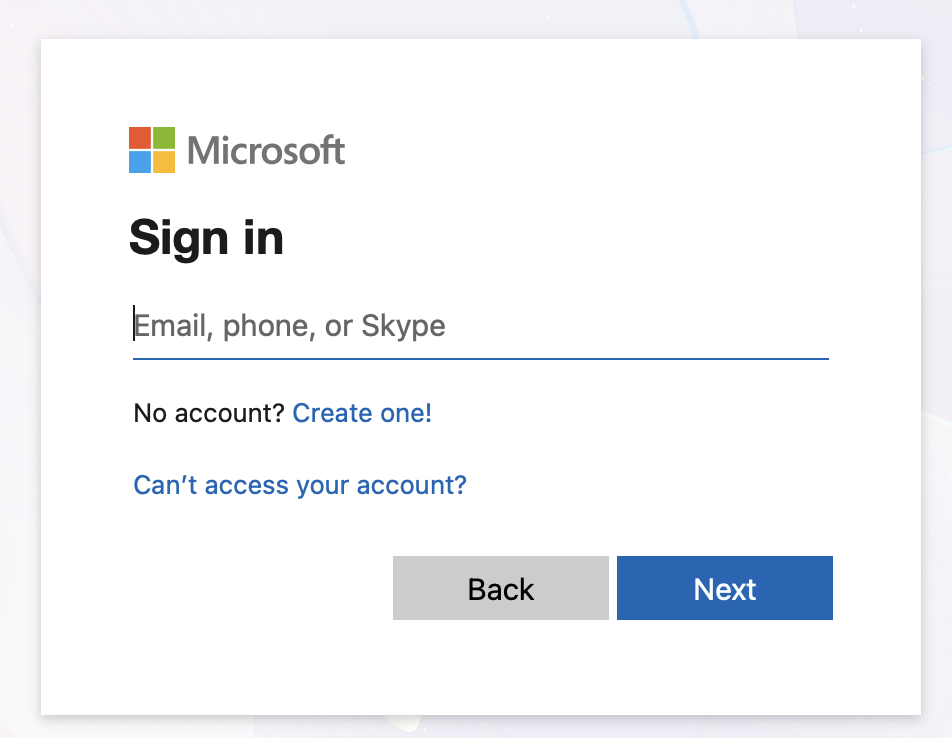Click the gray Microsoft wordmark text
Viewport: 952px width, 738px height.
point(266,151)
